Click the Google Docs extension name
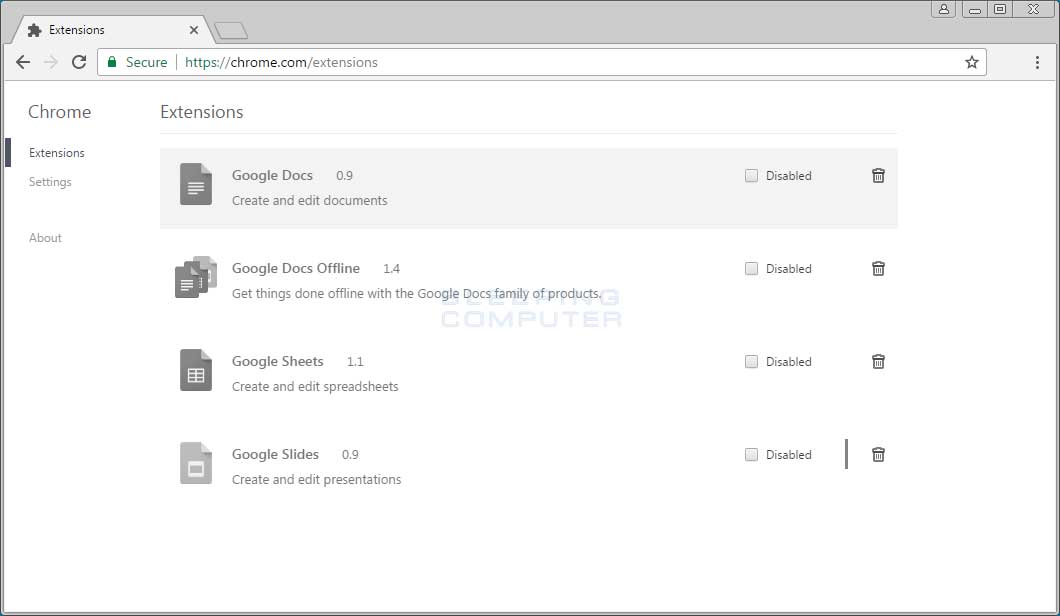1060x616 pixels. click(272, 175)
